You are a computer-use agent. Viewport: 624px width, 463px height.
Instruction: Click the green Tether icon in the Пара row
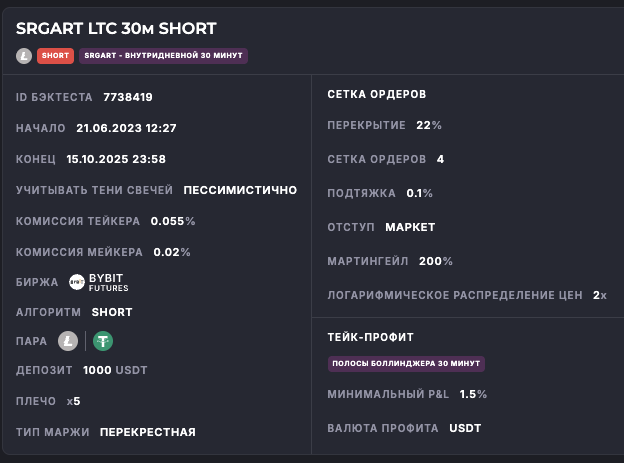pyautogui.click(x=103, y=341)
